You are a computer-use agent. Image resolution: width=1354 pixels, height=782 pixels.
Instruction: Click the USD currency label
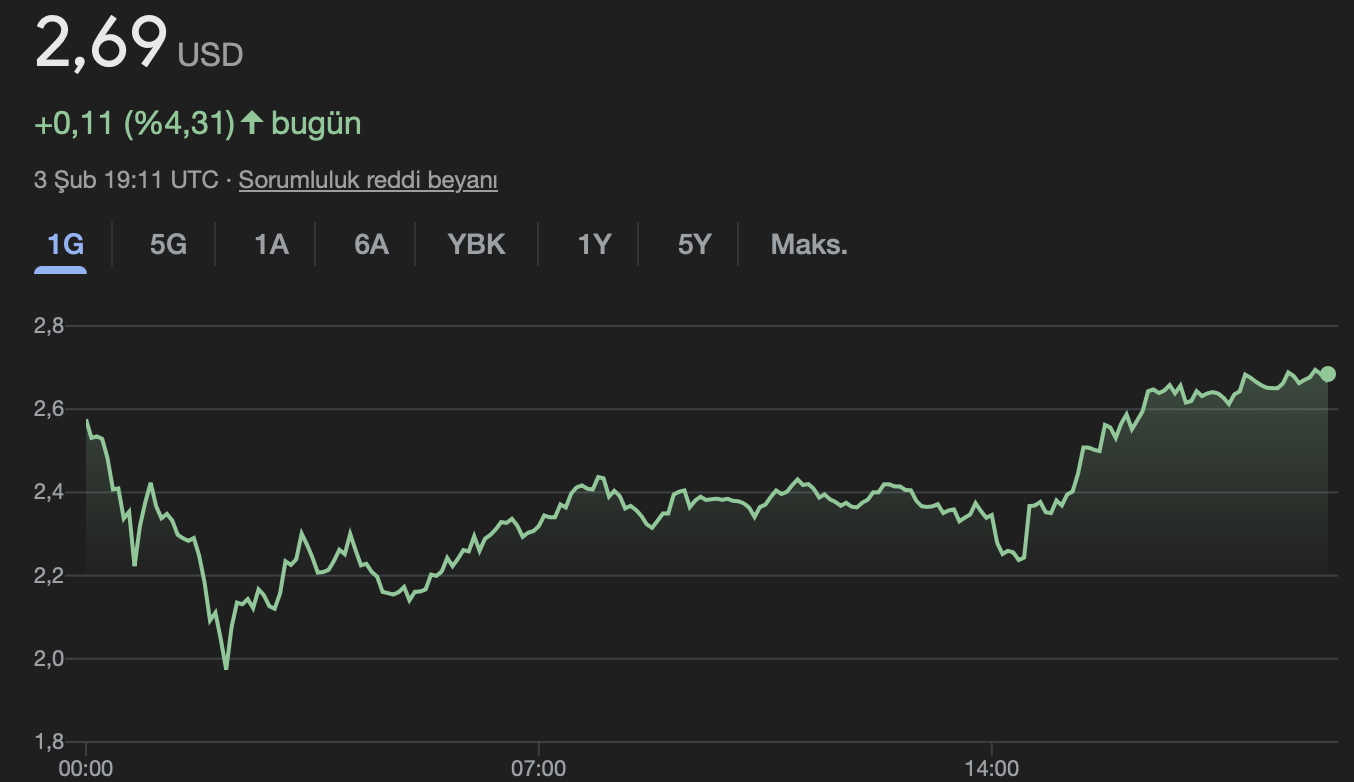tap(210, 55)
